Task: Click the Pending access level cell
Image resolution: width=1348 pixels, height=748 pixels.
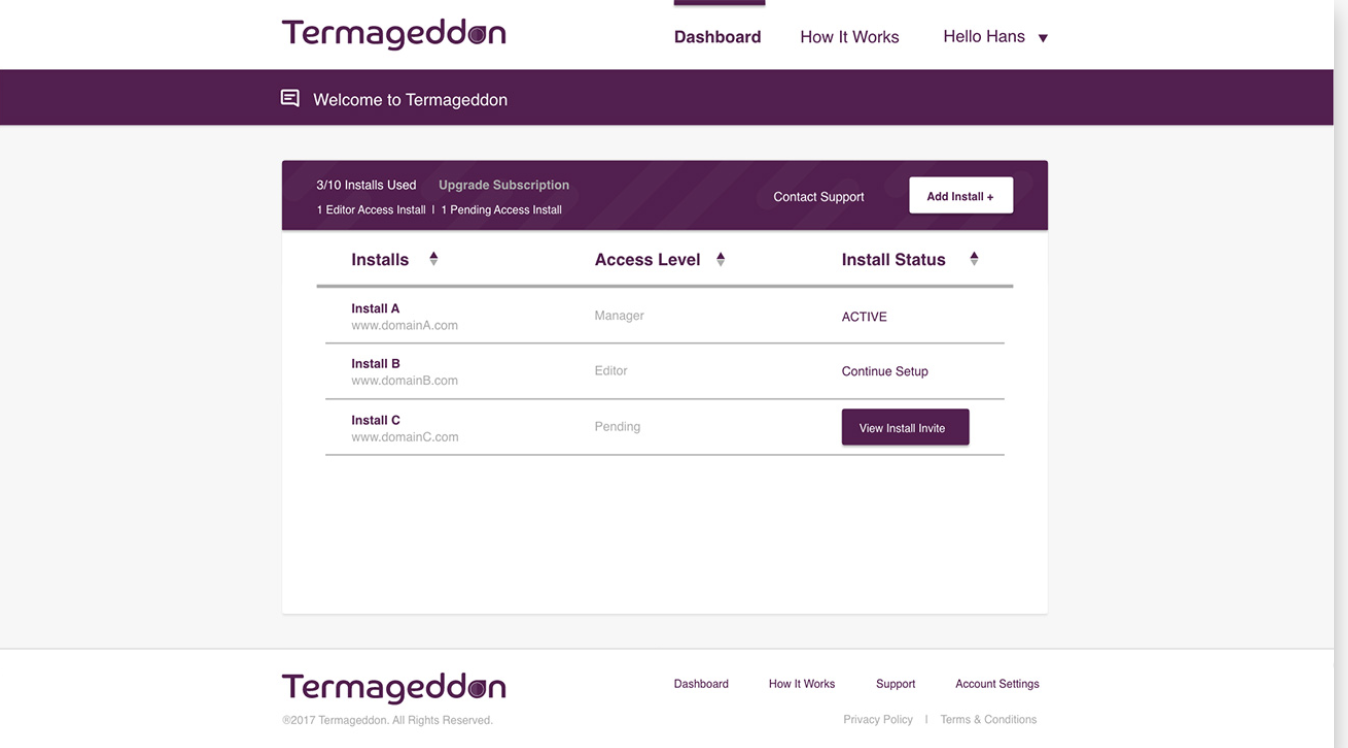Action: 617,426
